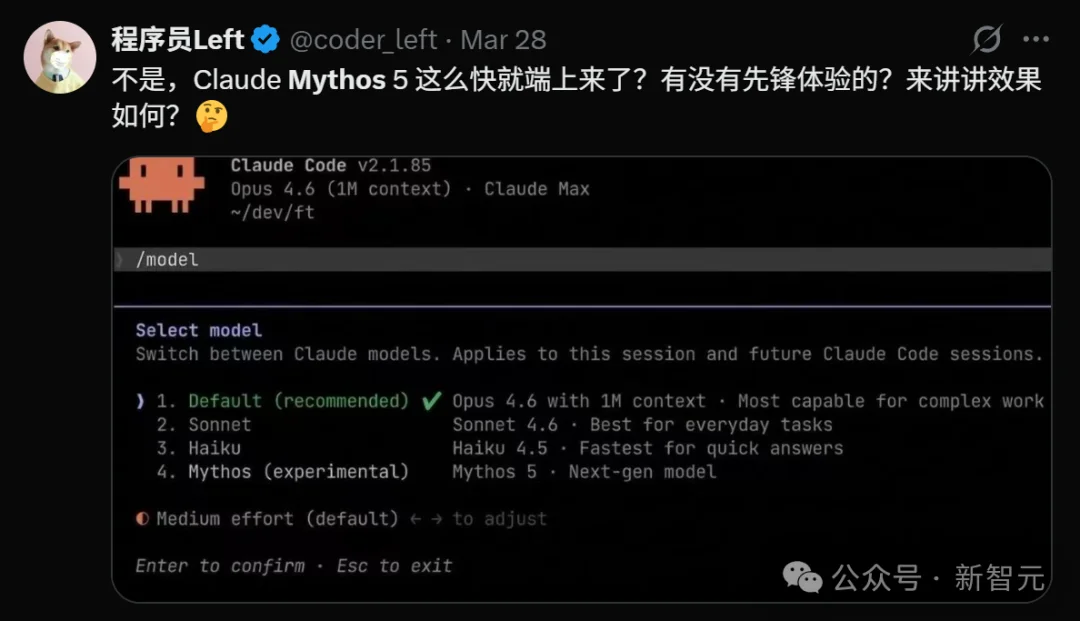Click the selection arrow before Default option
This screenshot has width=1080, height=621.
140,400
